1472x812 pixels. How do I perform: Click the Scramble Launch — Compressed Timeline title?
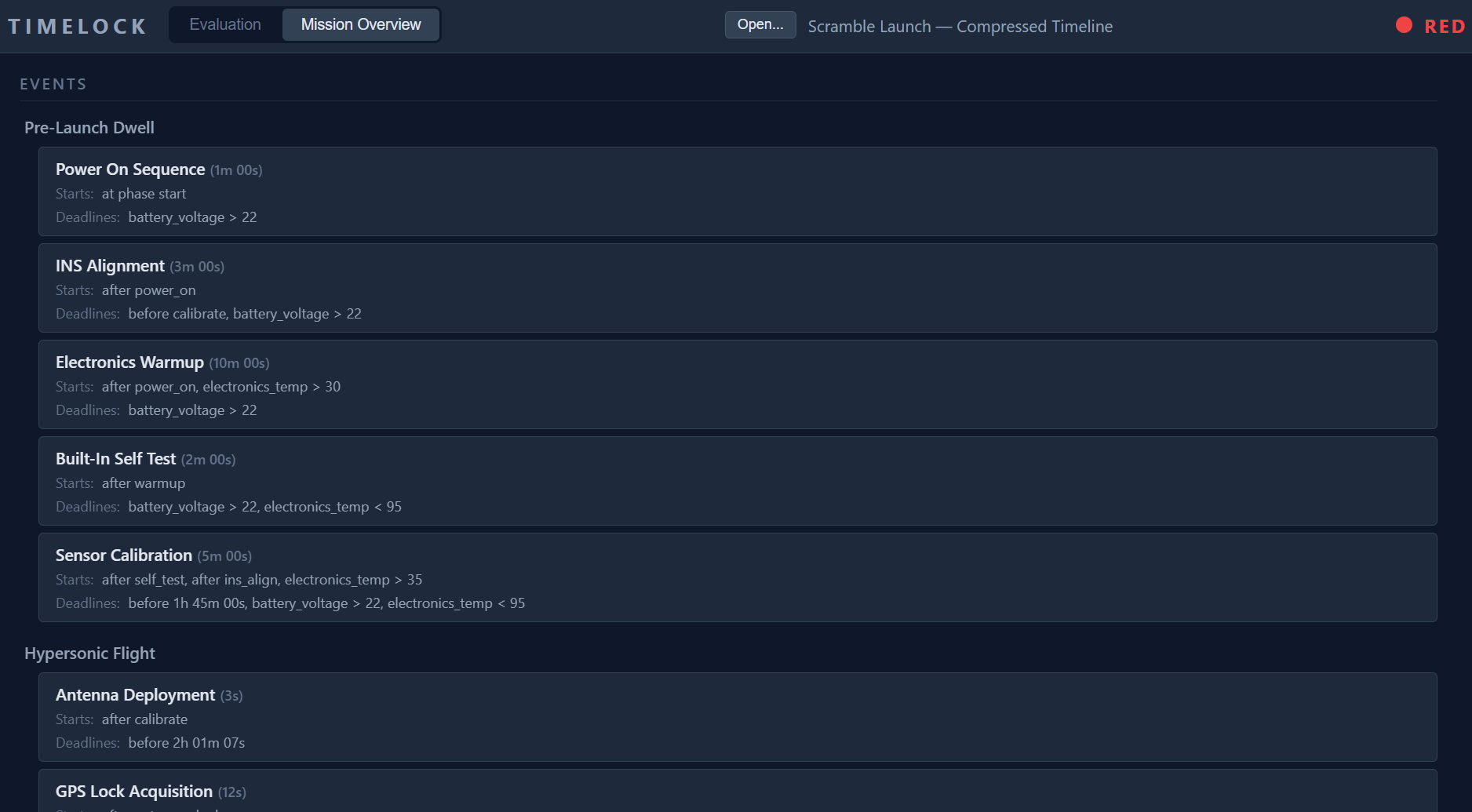coord(960,26)
